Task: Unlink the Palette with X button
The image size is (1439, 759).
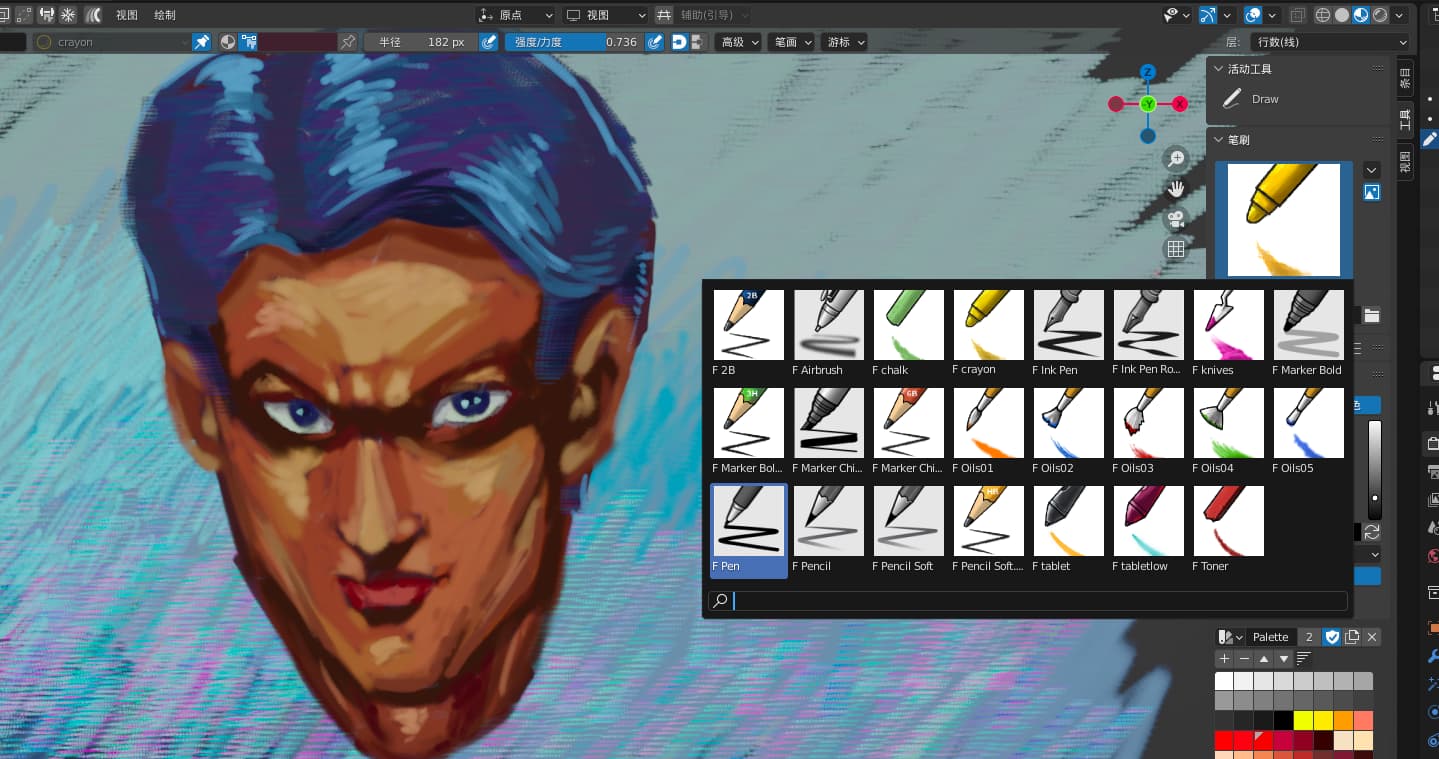Action: [1372, 637]
